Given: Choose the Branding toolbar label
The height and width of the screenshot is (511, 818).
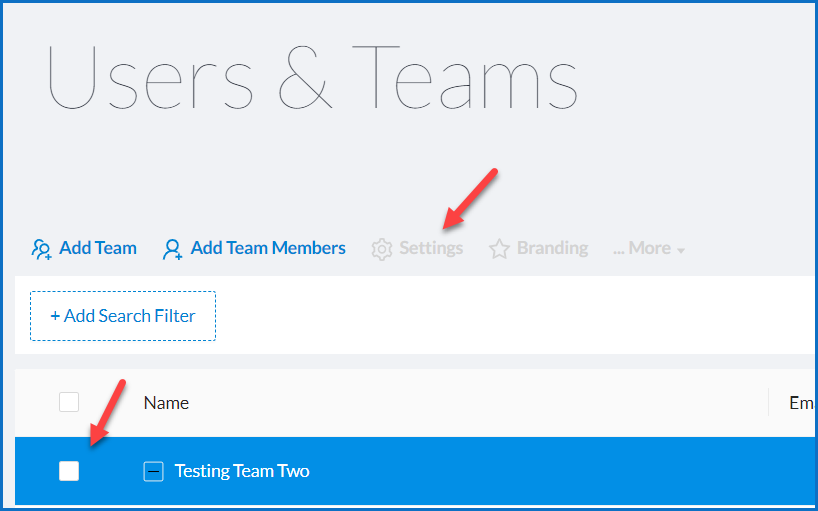Looking at the screenshot, I should tap(552, 248).
